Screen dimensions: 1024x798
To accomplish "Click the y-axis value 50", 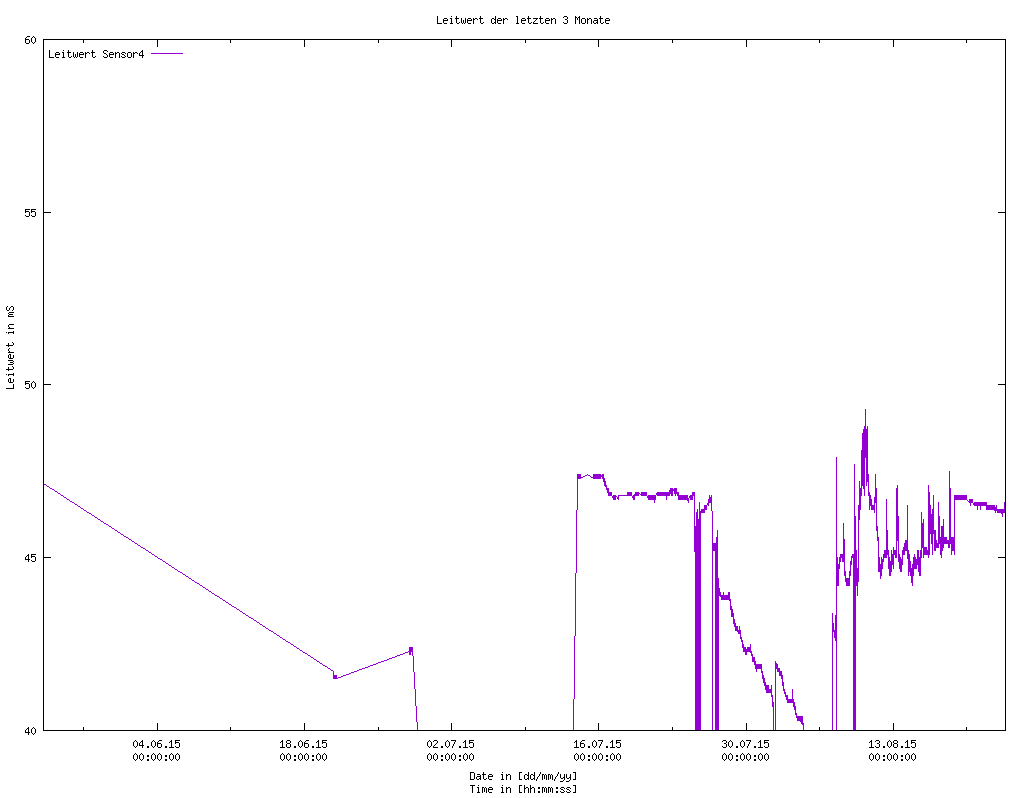I will tap(30, 385).
